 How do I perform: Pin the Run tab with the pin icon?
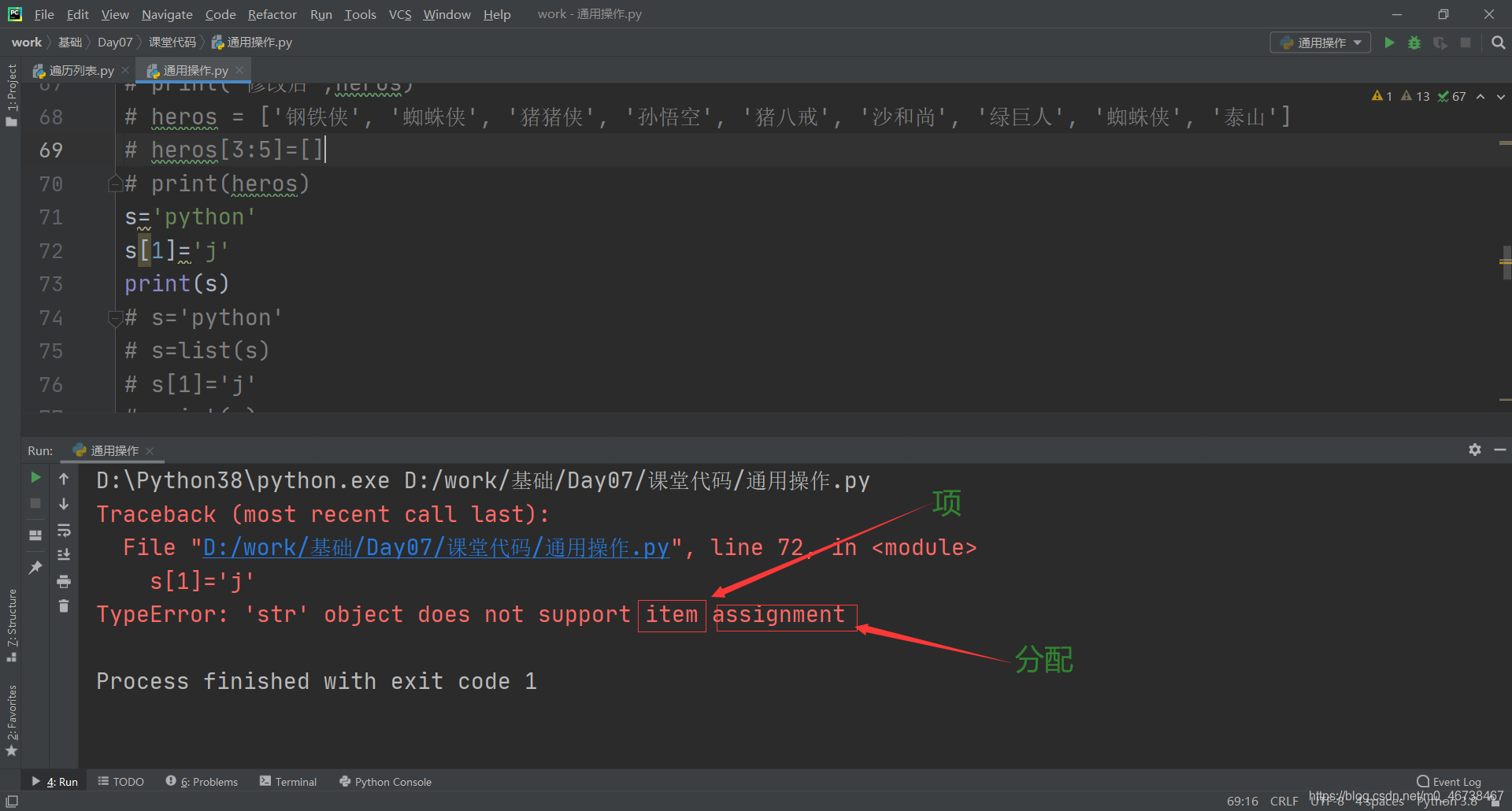(x=35, y=568)
